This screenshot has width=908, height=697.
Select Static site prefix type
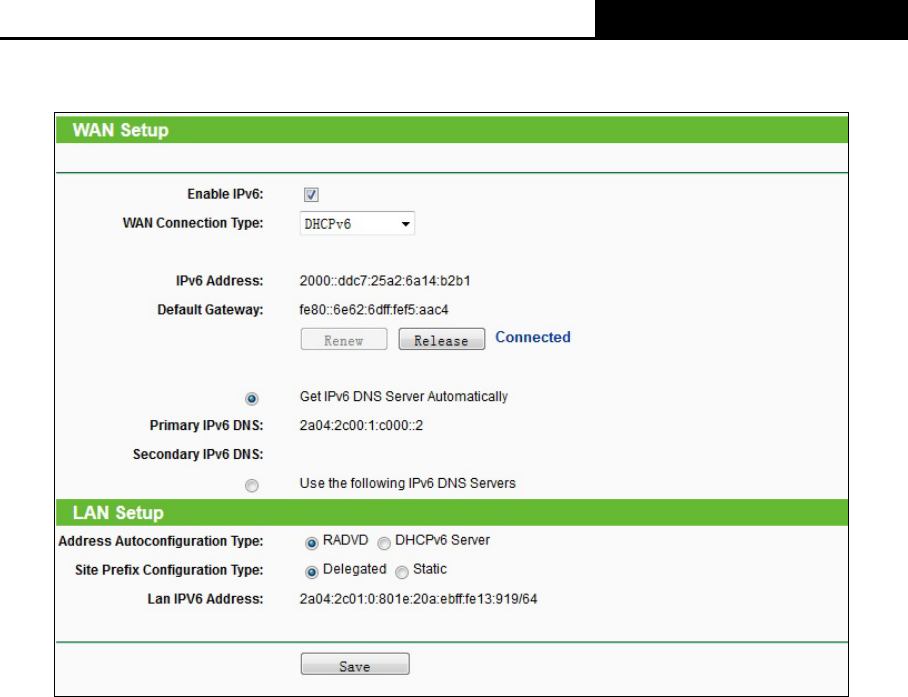[402, 572]
